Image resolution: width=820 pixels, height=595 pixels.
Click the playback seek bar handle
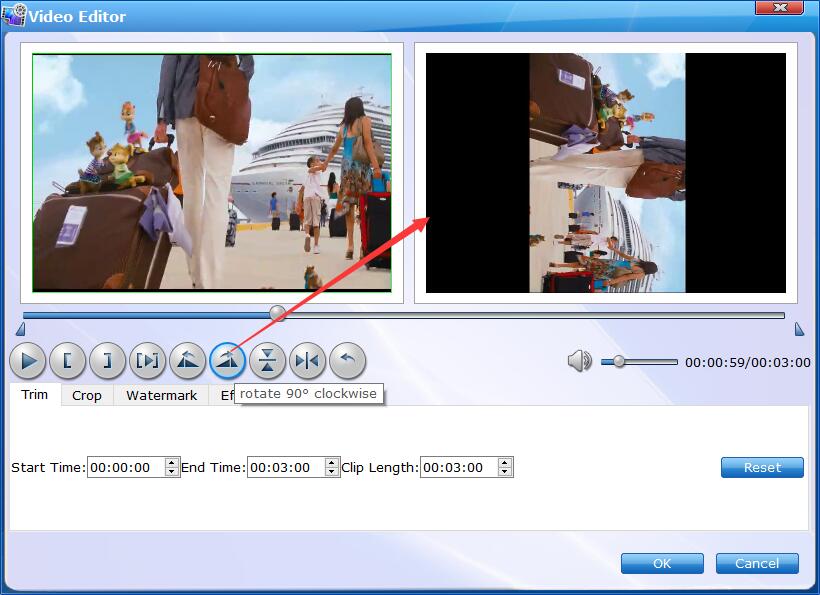point(278,314)
